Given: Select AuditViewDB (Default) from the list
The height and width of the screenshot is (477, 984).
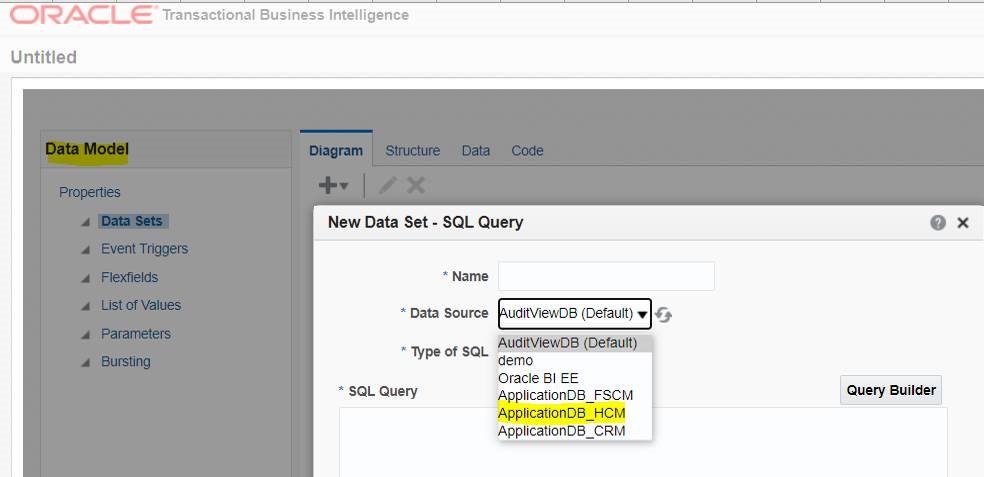Looking at the screenshot, I should click(x=575, y=343).
